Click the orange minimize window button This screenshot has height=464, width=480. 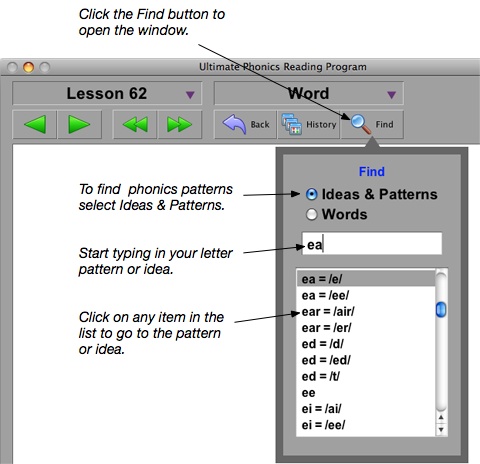point(28,67)
